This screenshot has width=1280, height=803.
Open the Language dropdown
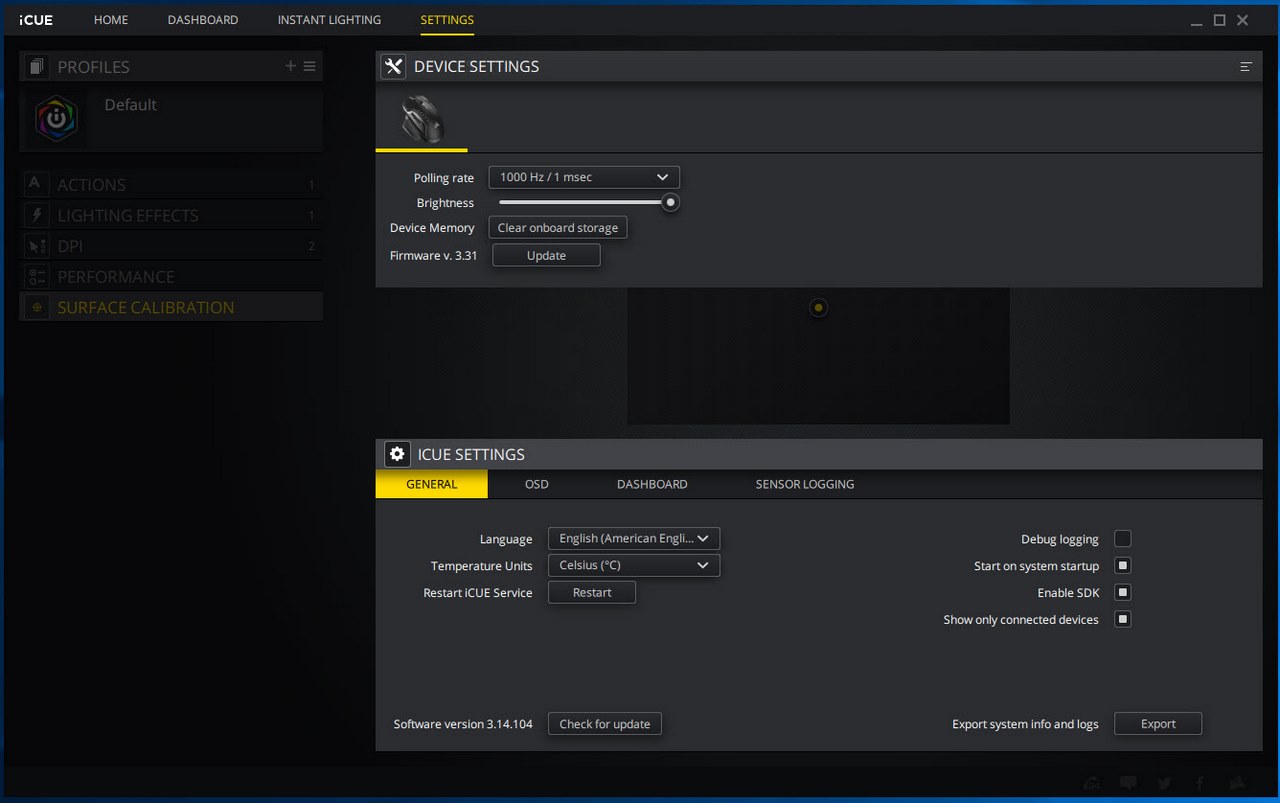click(x=634, y=538)
